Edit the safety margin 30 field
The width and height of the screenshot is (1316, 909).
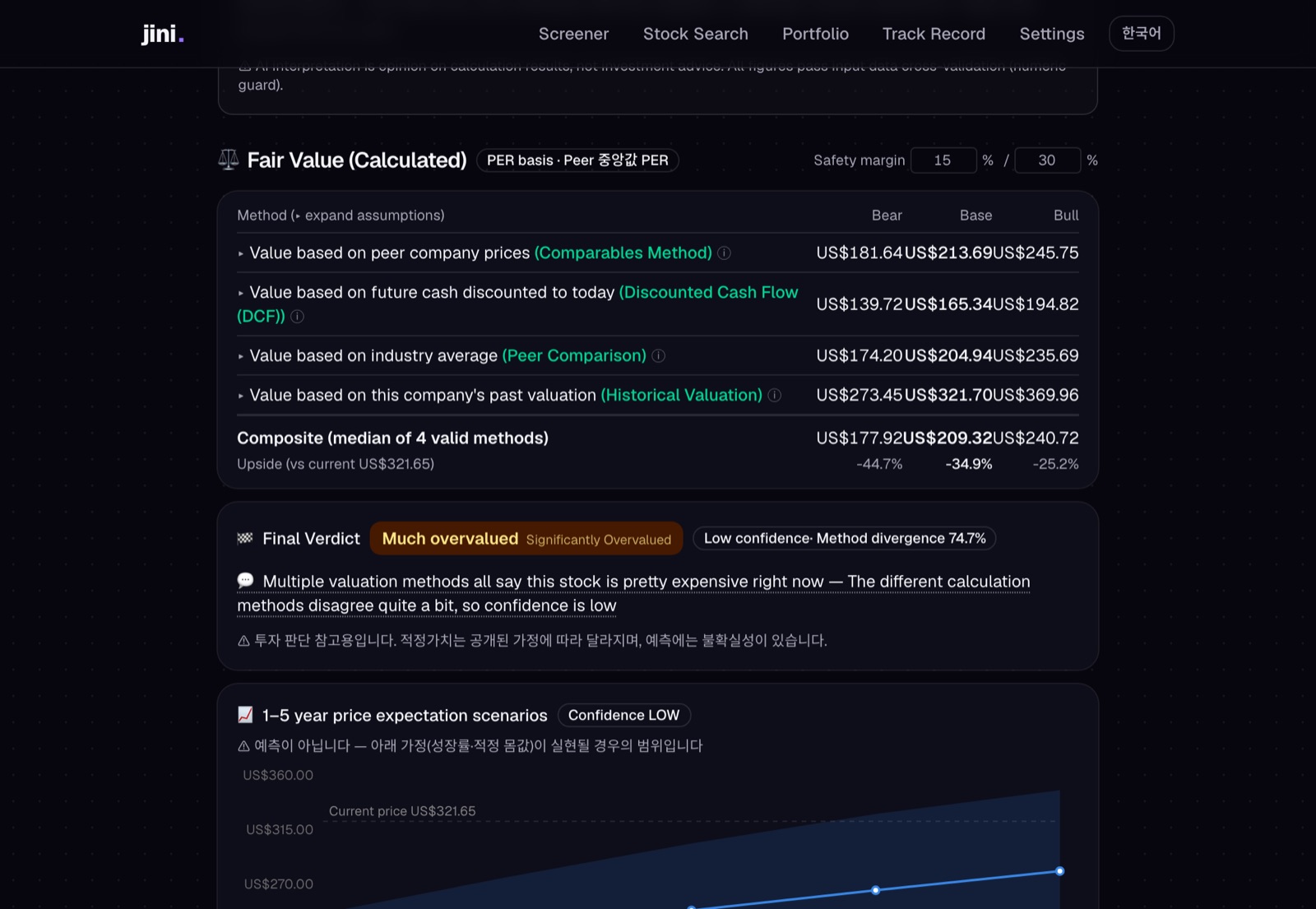click(x=1047, y=160)
